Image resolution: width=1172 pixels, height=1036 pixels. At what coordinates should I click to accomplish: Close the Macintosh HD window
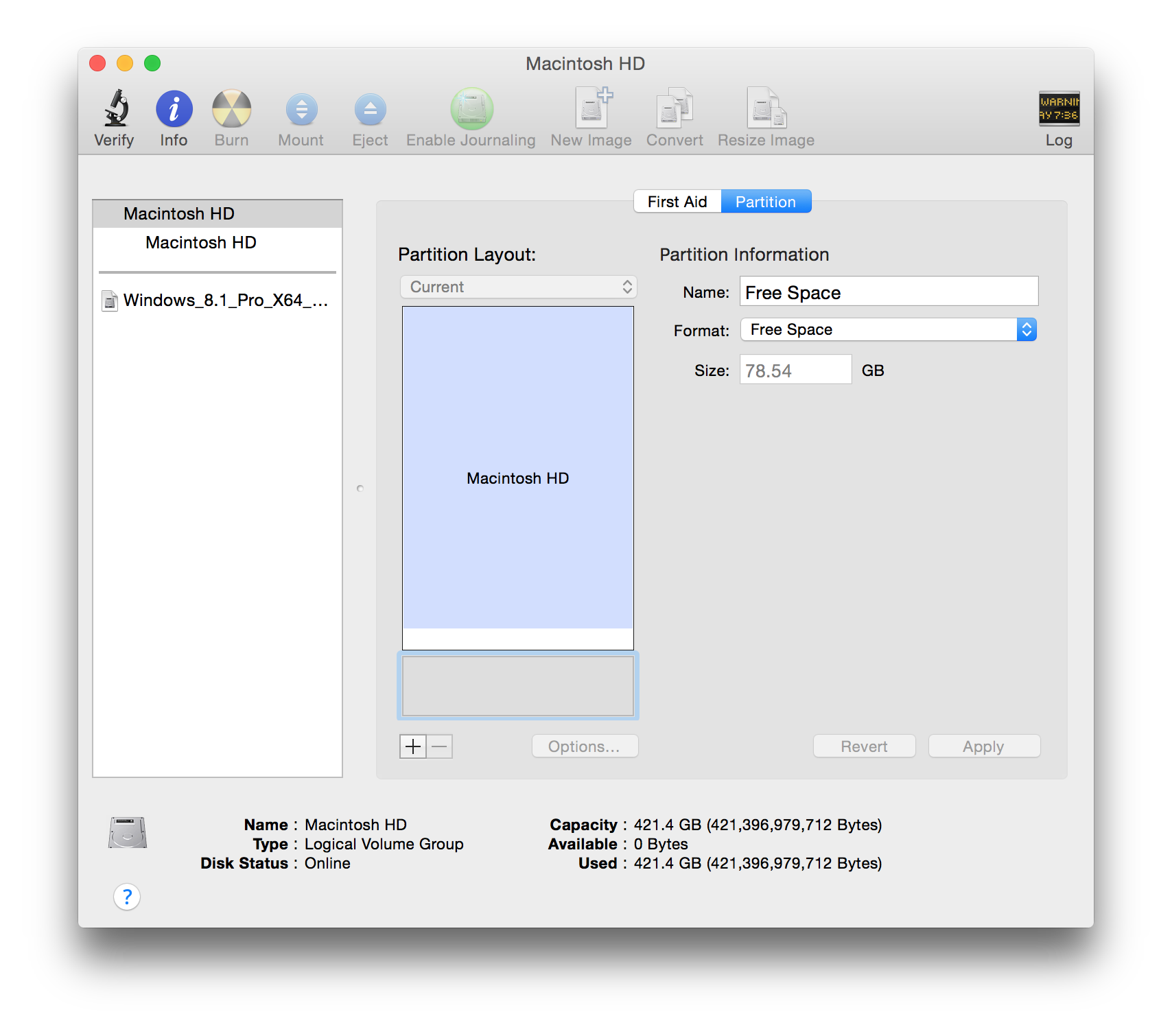click(x=97, y=63)
